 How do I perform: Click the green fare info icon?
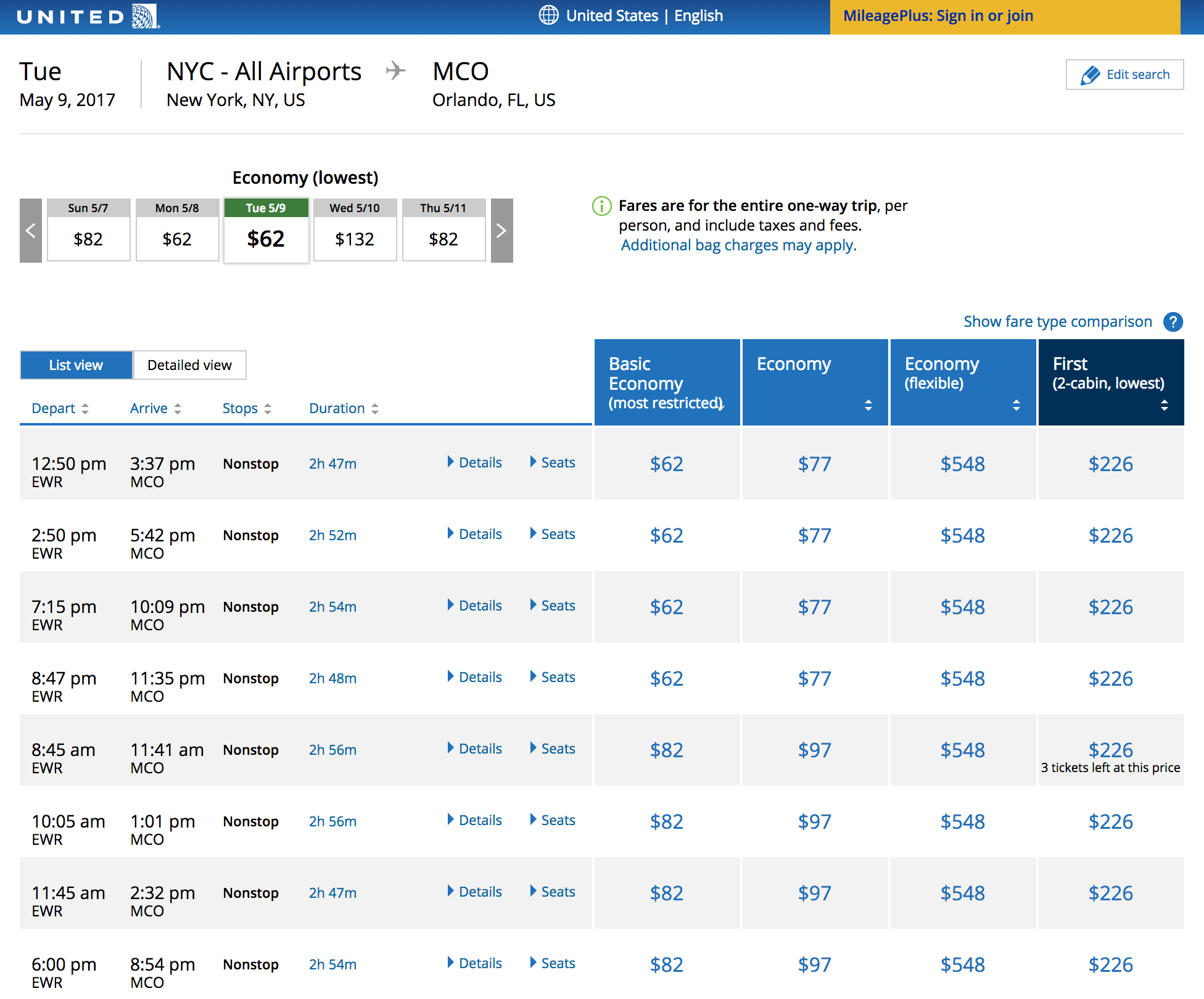pos(601,206)
